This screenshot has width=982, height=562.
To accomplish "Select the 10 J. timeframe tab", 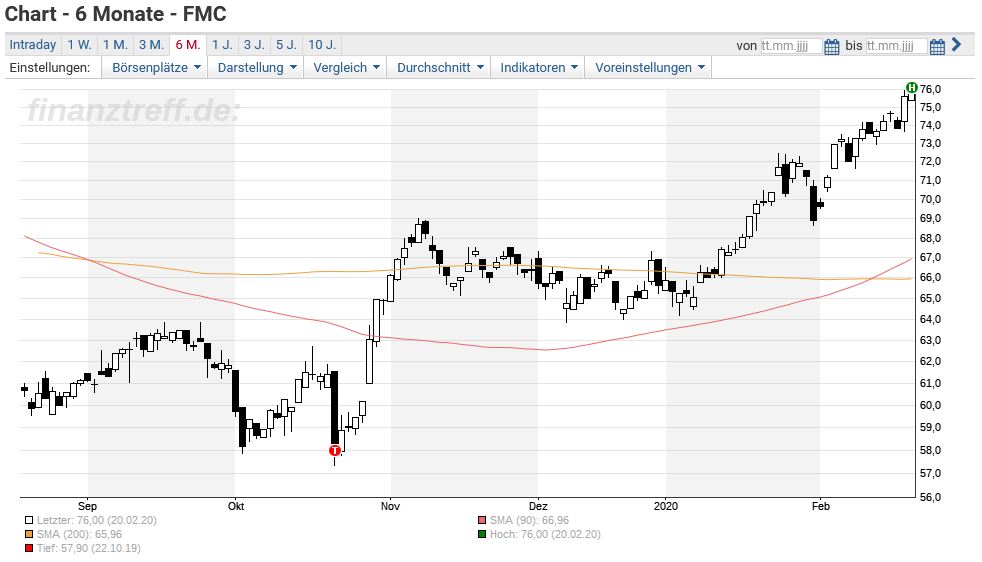I will pos(322,44).
